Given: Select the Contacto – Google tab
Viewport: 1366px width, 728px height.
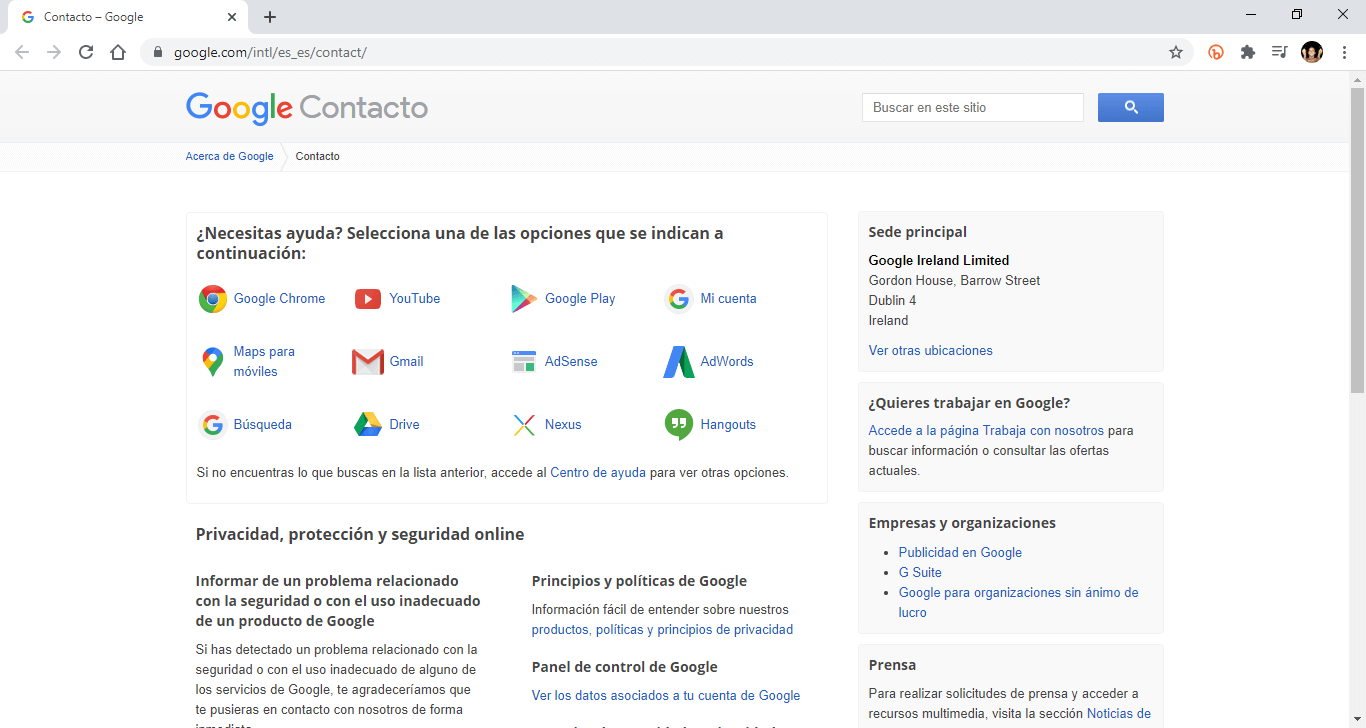Looking at the screenshot, I should (x=128, y=17).
